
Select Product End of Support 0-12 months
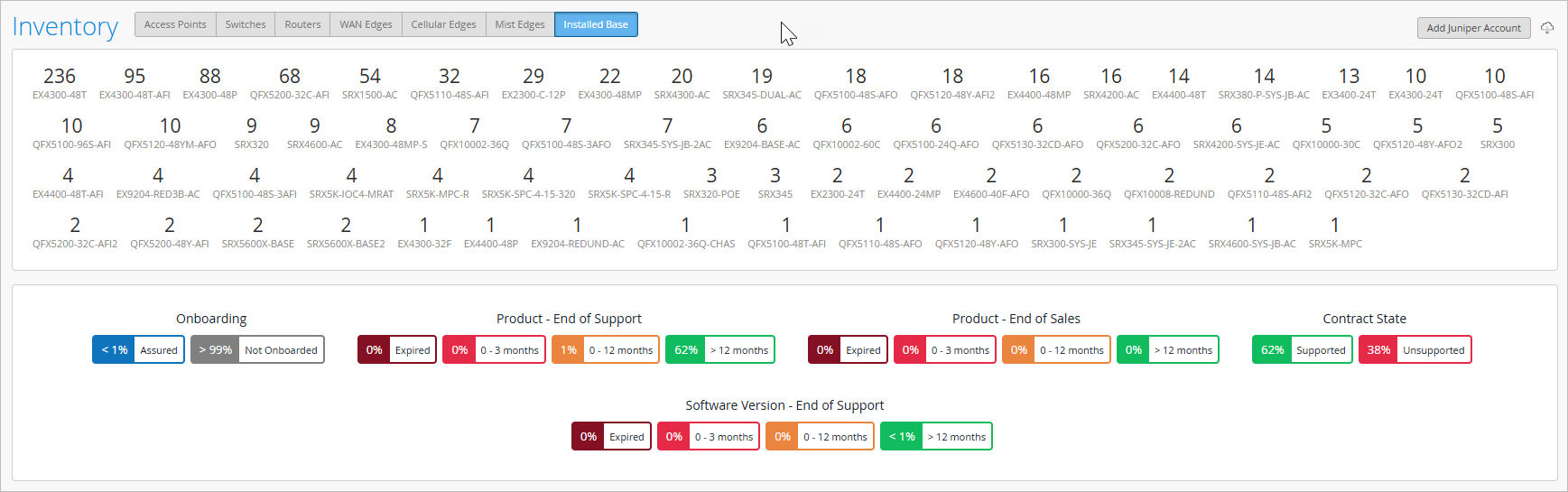606,349
